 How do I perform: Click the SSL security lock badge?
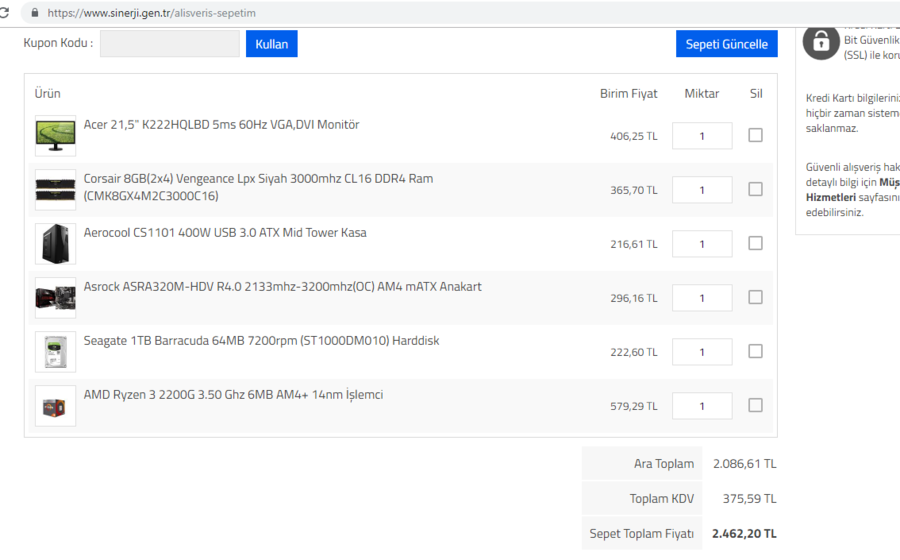[x=821, y=42]
